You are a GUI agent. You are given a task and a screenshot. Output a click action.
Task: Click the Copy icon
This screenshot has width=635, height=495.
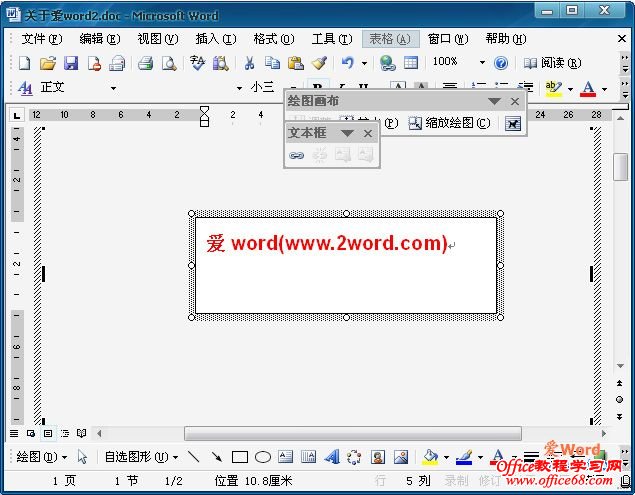(272, 63)
